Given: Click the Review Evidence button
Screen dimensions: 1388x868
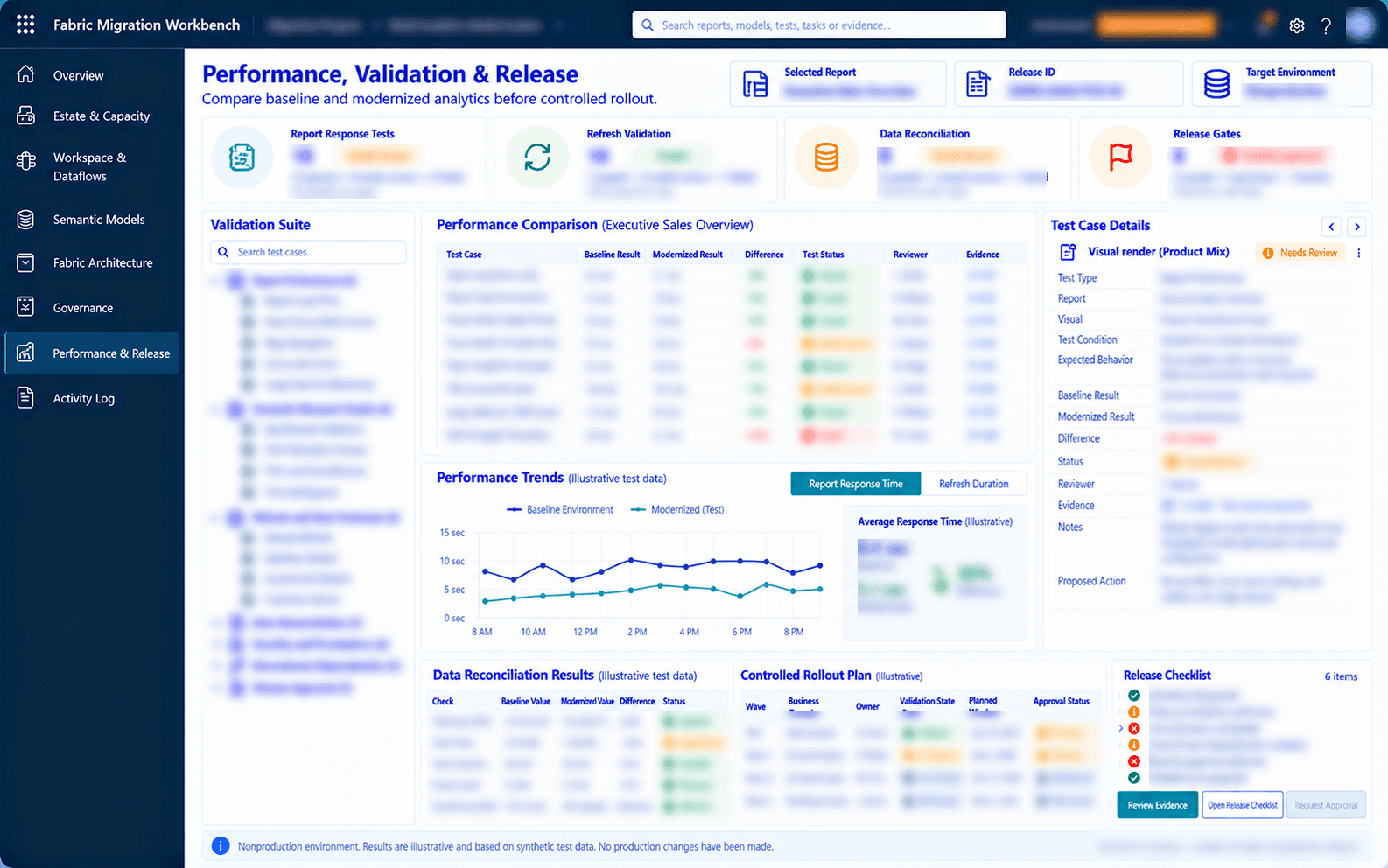Looking at the screenshot, I should click(x=1157, y=805).
